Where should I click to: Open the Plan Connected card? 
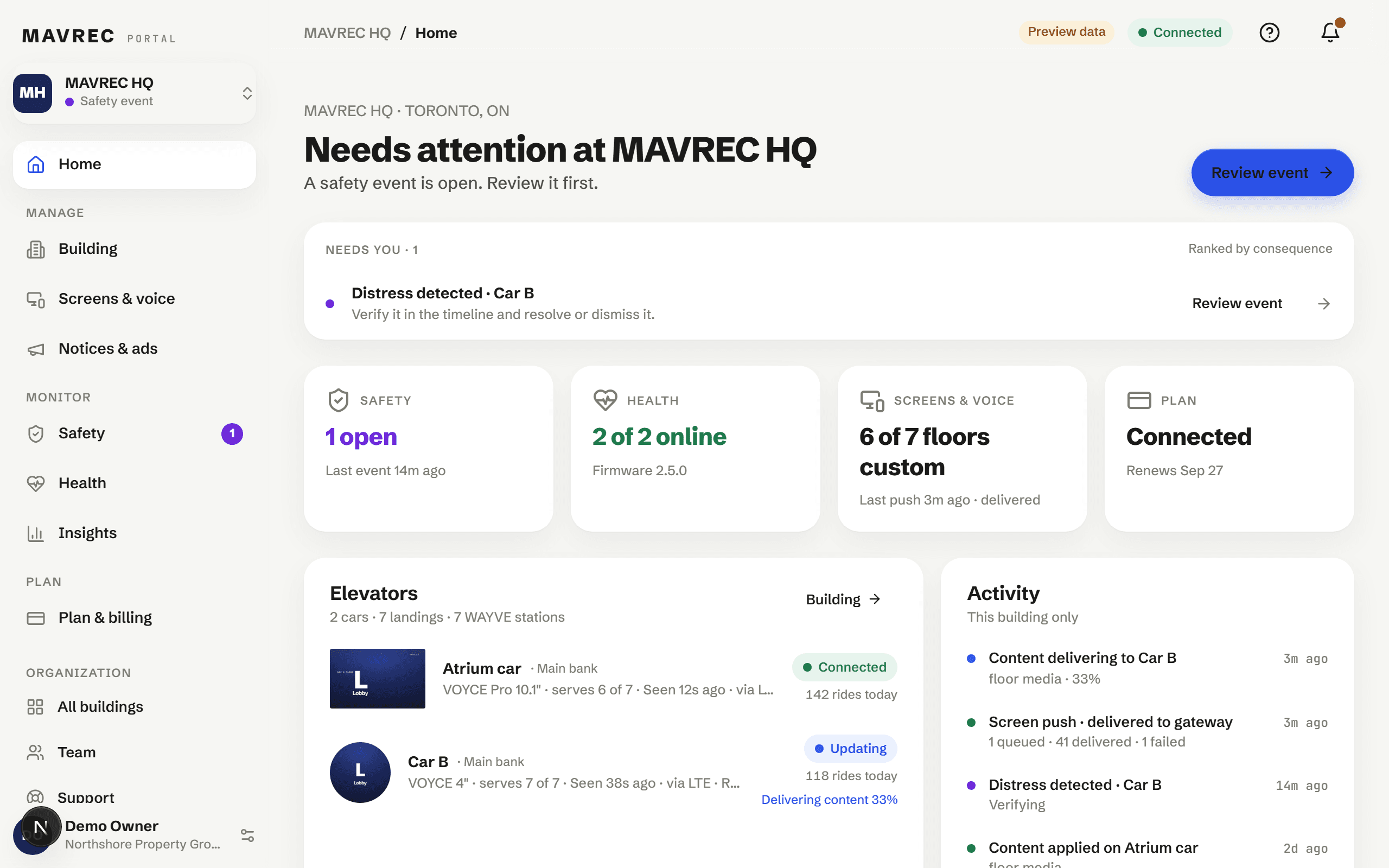click(1229, 448)
